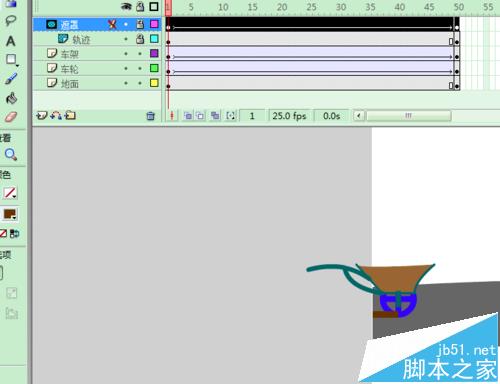Click the masked 轨迹 layer icon
Screen dimensions: 500x384
click(x=63, y=39)
